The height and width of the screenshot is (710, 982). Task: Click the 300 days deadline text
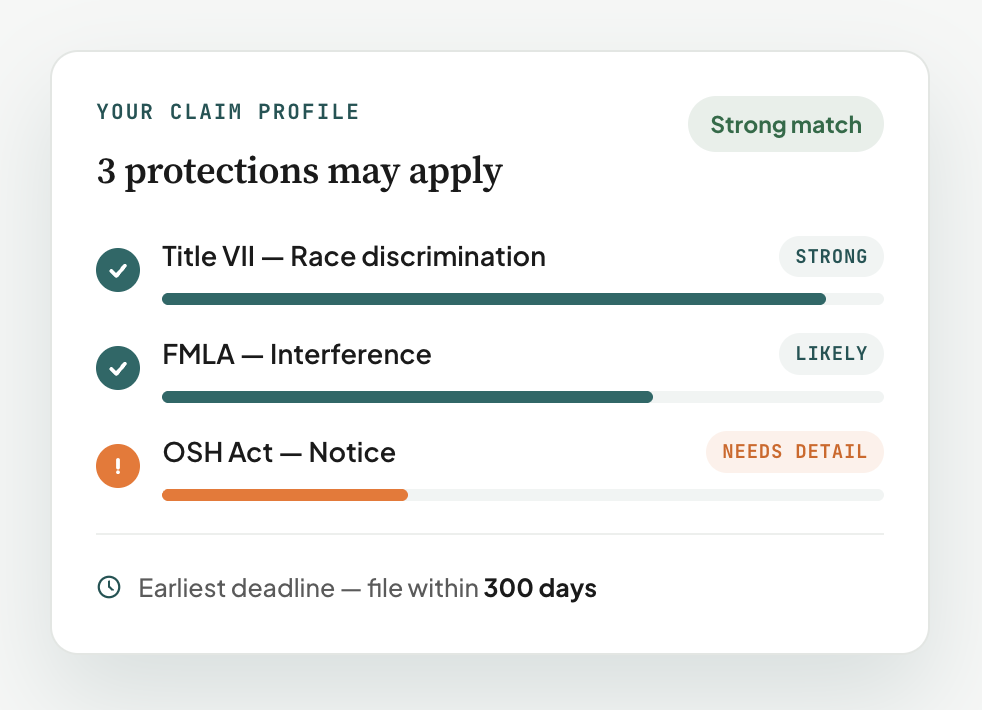point(540,588)
